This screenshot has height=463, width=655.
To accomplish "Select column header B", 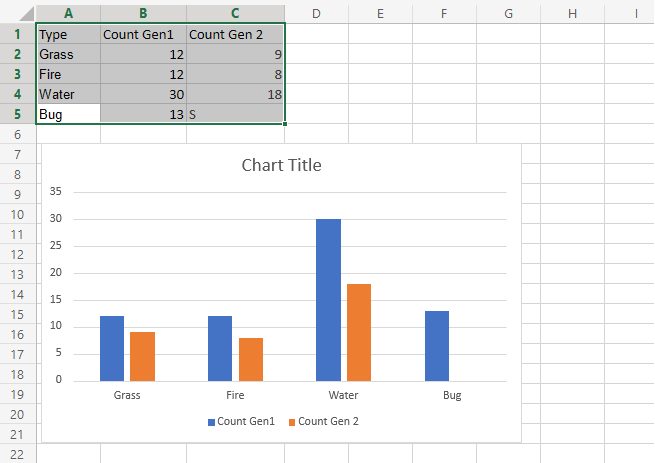I will [x=143, y=12].
